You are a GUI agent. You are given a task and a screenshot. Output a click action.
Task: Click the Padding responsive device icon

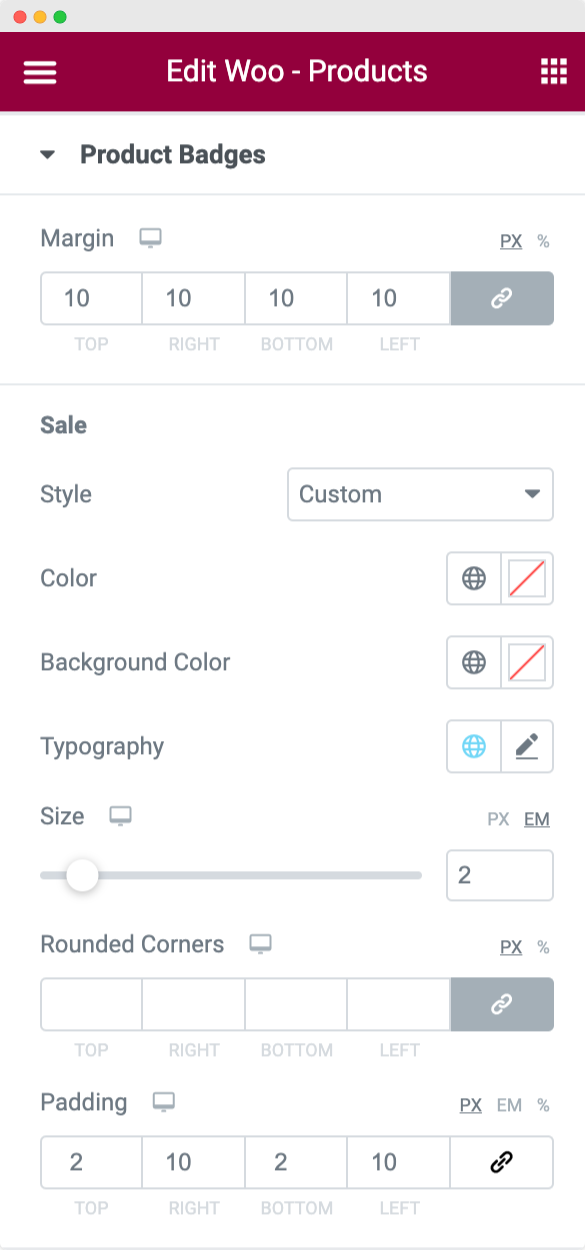point(163,1102)
